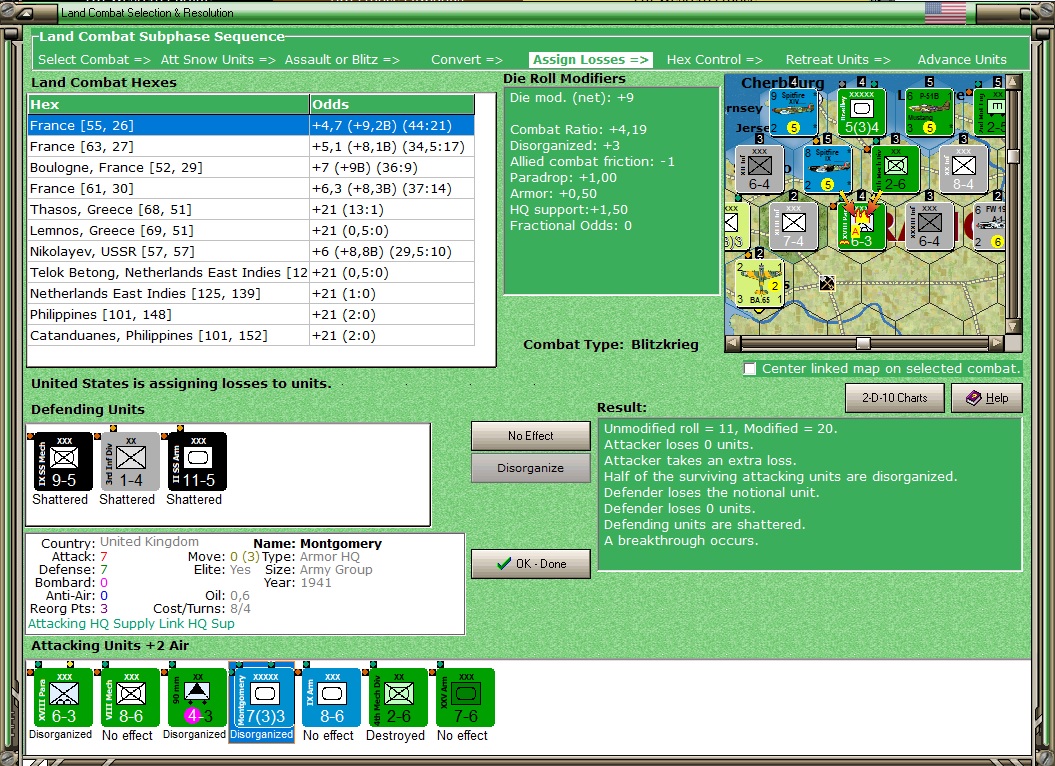Select the Assault or Blitz subphase step
1055x766 pixels.
coord(342,59)
